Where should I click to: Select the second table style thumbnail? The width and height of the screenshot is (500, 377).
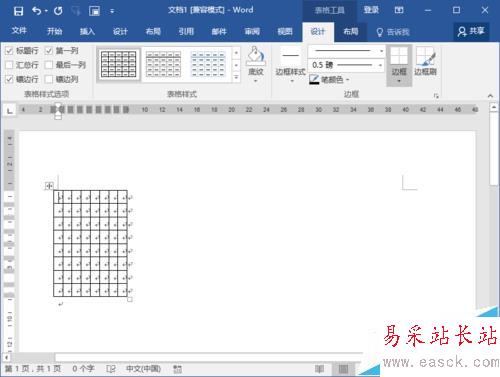(163, 64)
